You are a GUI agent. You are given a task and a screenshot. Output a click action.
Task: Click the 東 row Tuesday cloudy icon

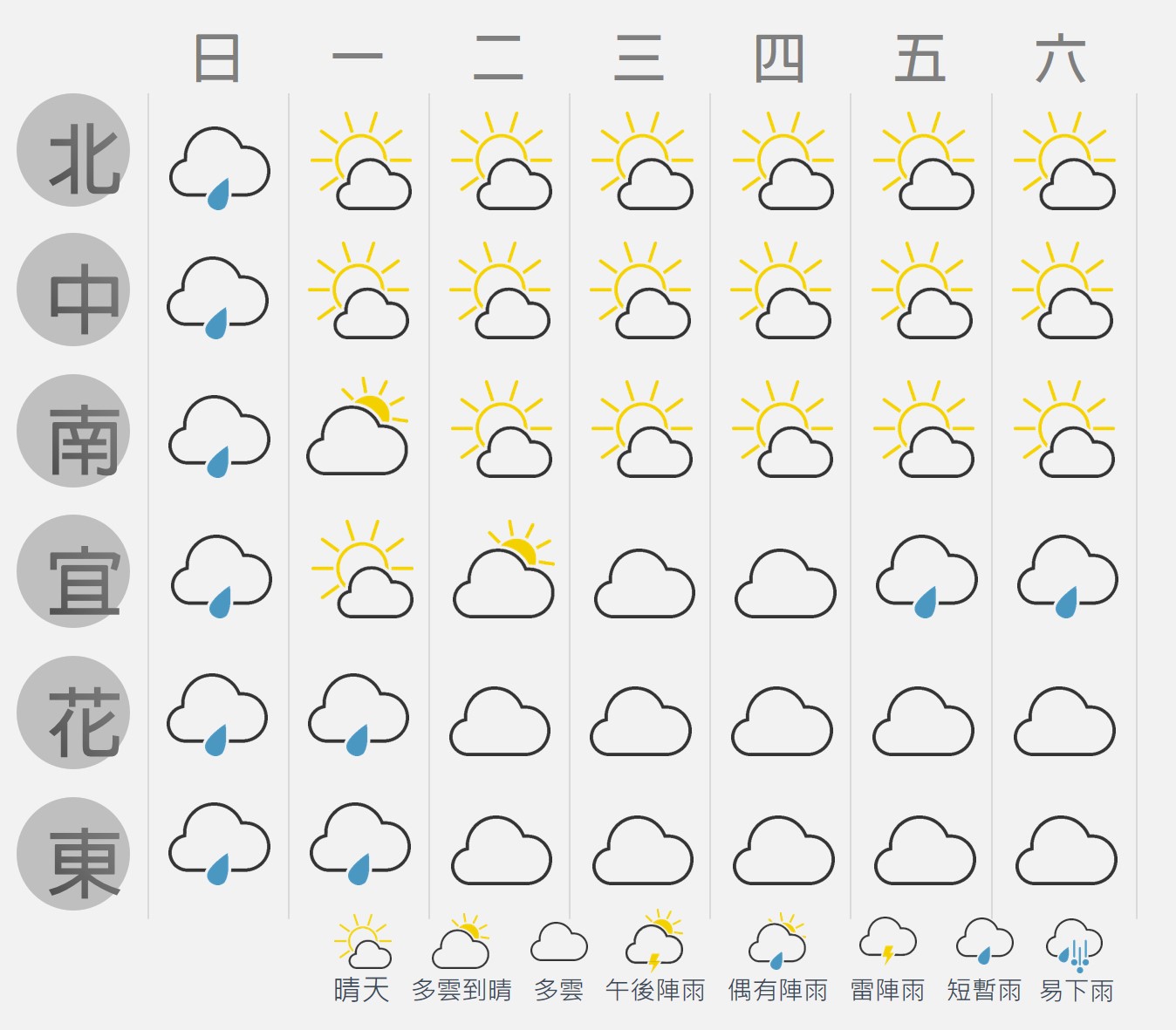point(502,850)
